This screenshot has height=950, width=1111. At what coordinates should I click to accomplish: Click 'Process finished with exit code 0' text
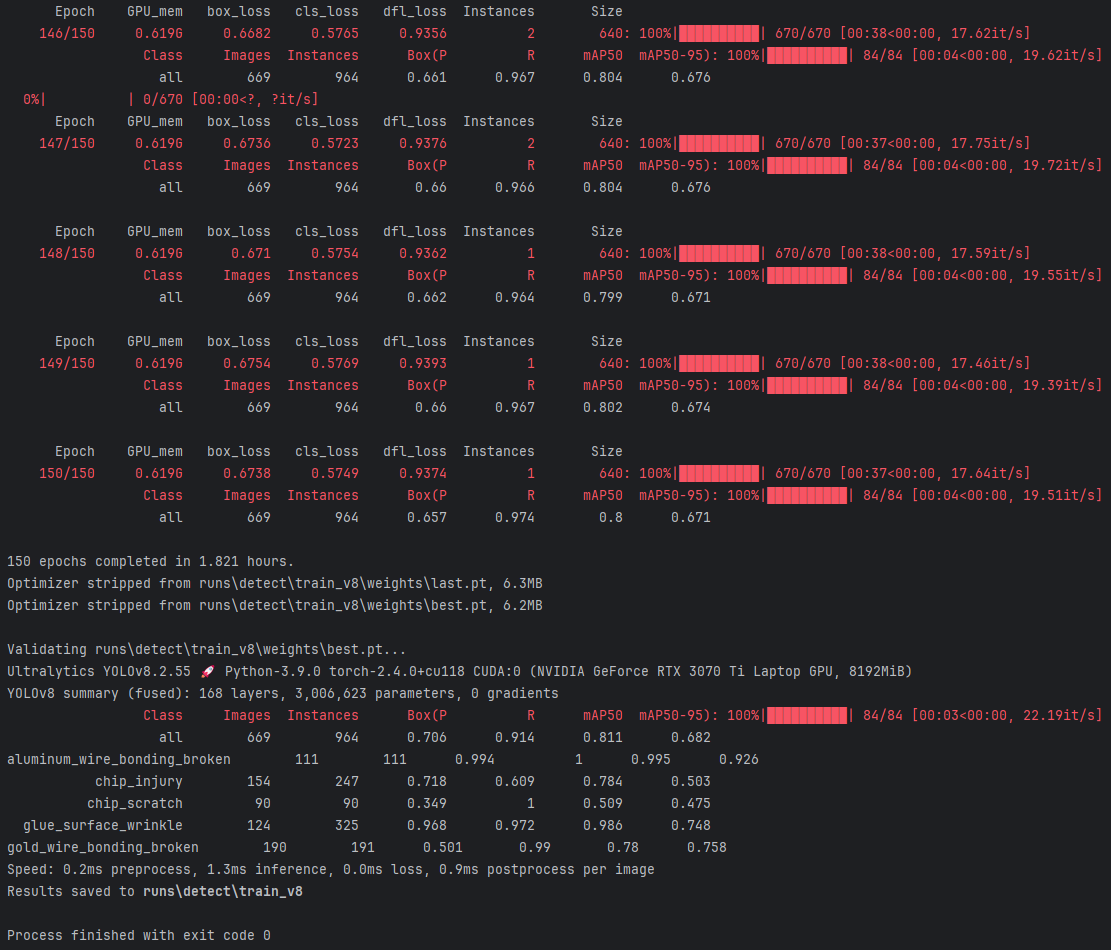tap(138, 936)
